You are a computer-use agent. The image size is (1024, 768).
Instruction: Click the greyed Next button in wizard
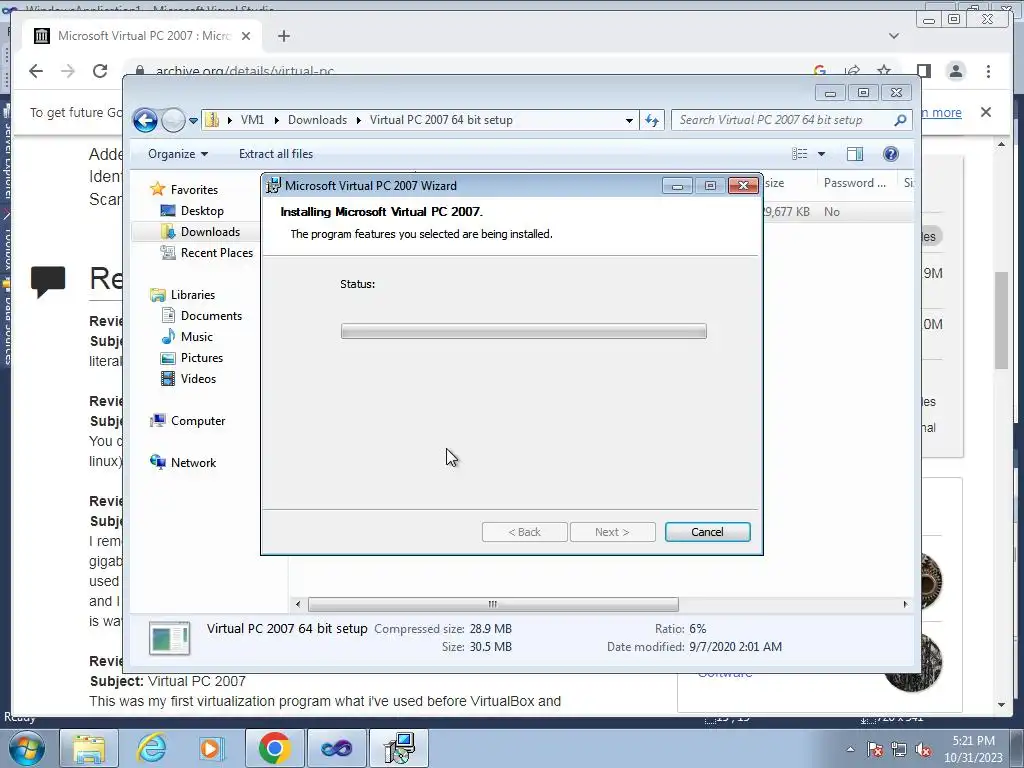pyautogui.click(x=612, y=532)
